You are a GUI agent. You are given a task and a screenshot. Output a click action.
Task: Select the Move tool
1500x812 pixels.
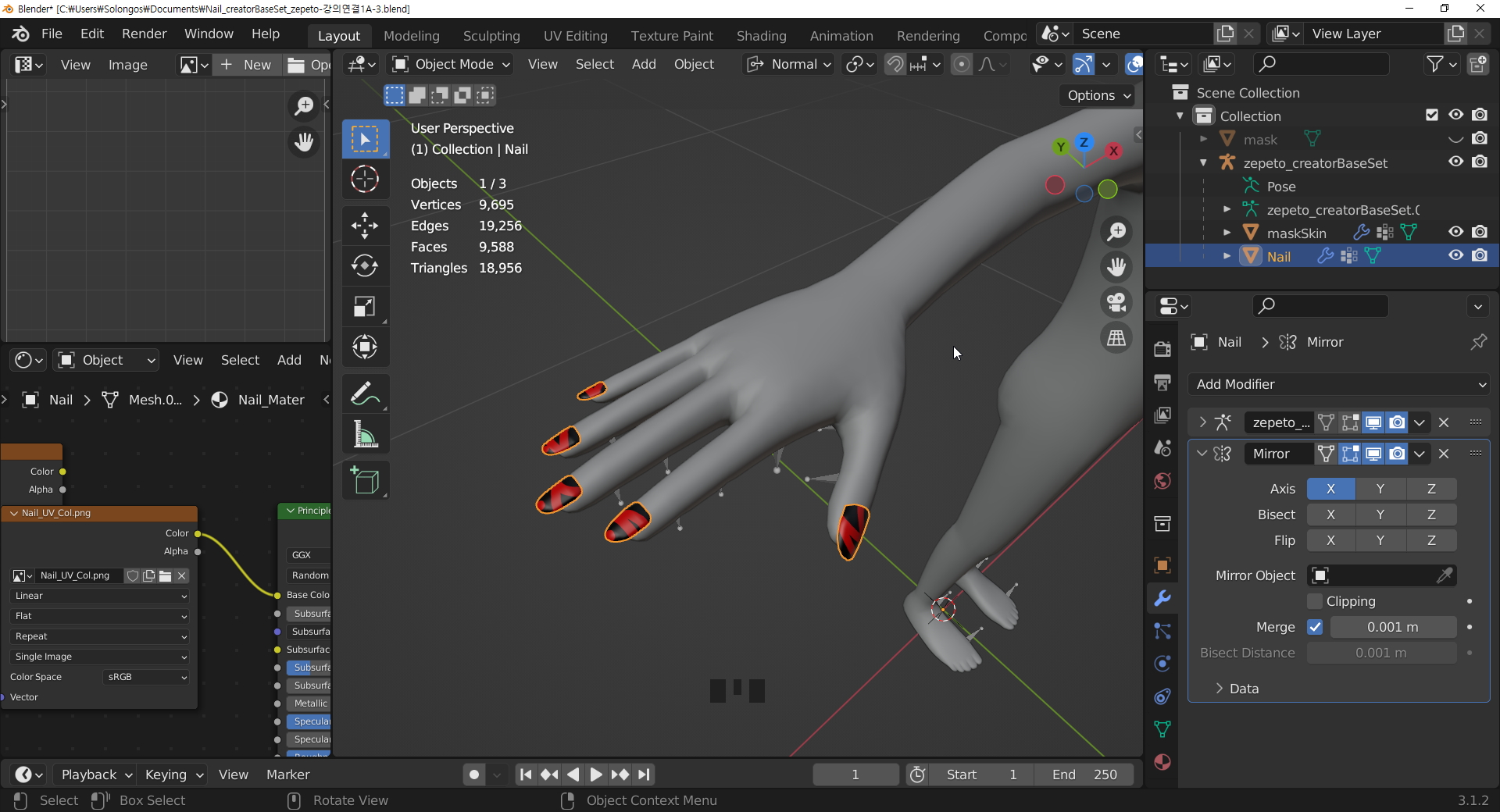(365, 226)
